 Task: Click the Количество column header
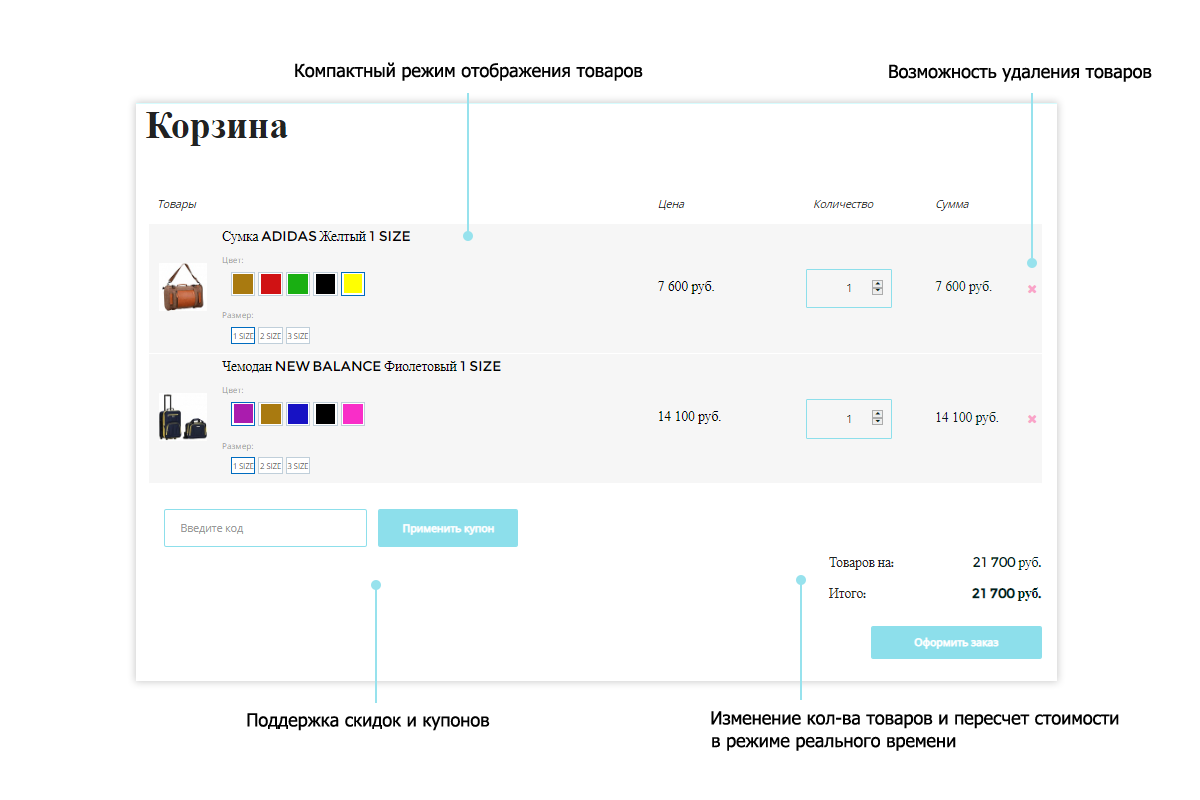coord(843,204)
